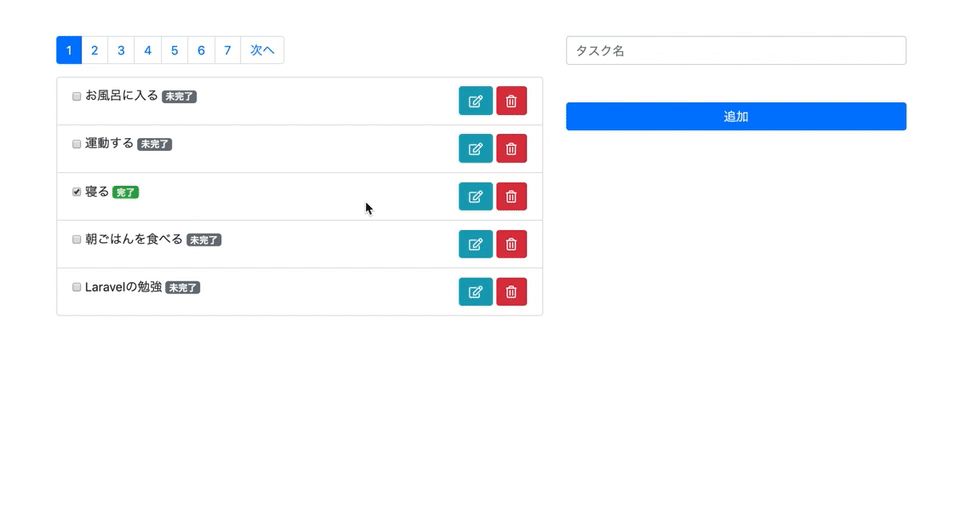Screen dimensions: 960x520
Task: Jump to pagination page 7
Action: point(228,50)
